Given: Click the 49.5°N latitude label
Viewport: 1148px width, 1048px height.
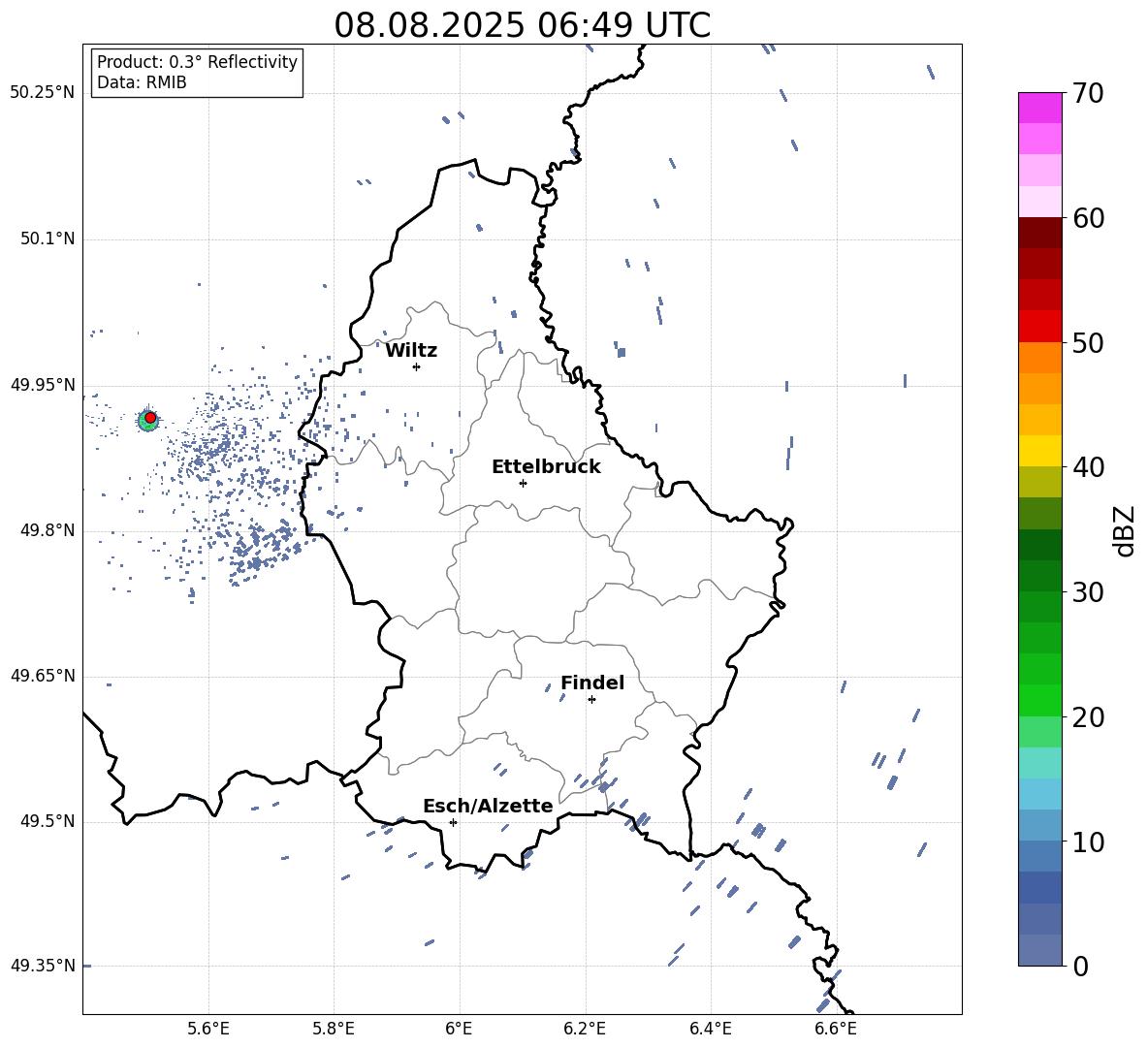Looking at the screenshot, I should (48, 821).
